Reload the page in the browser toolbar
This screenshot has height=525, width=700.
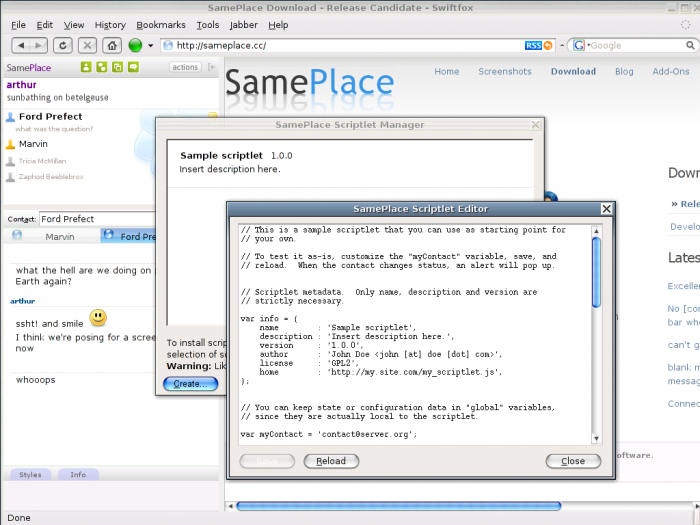63,45
